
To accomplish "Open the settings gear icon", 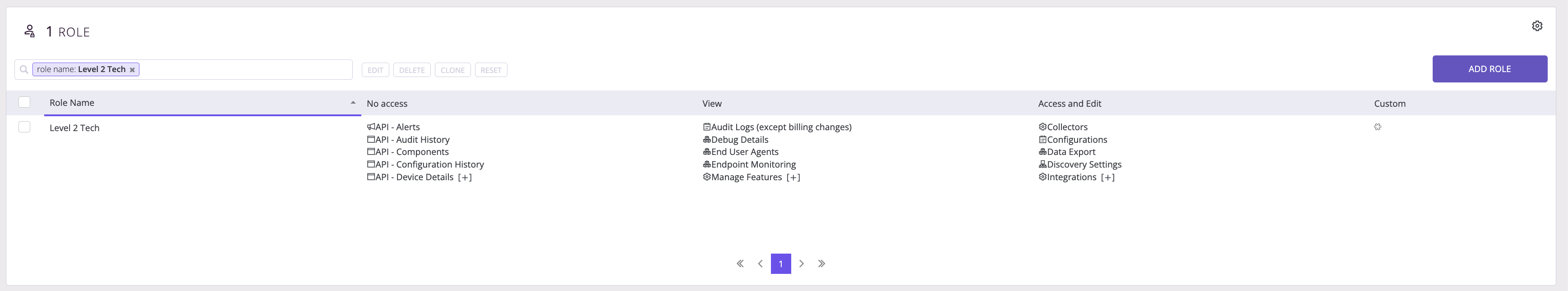I will [x=1537, y=26].
